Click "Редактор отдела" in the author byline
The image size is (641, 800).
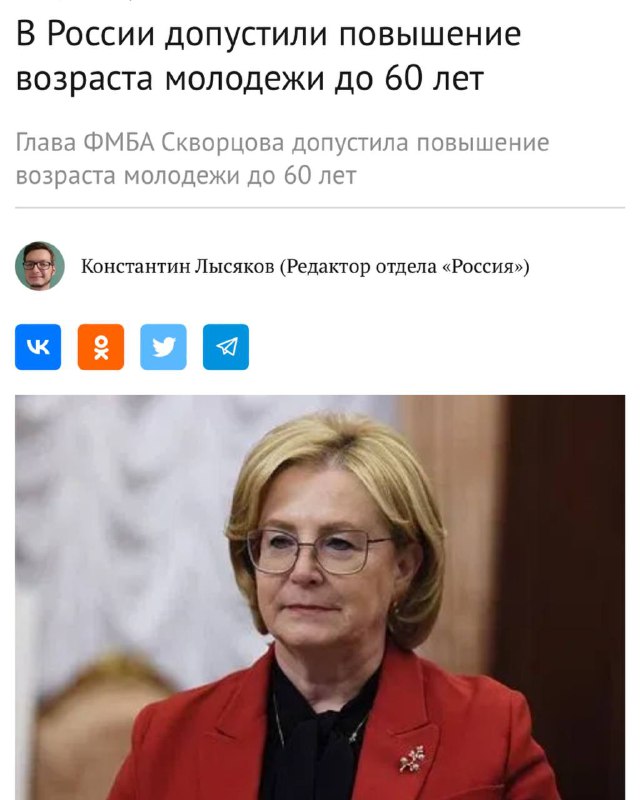[x=360, y=266]
